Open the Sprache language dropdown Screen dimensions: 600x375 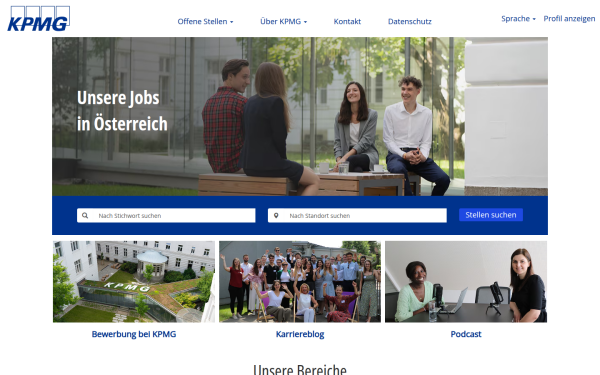coord(518,18)
